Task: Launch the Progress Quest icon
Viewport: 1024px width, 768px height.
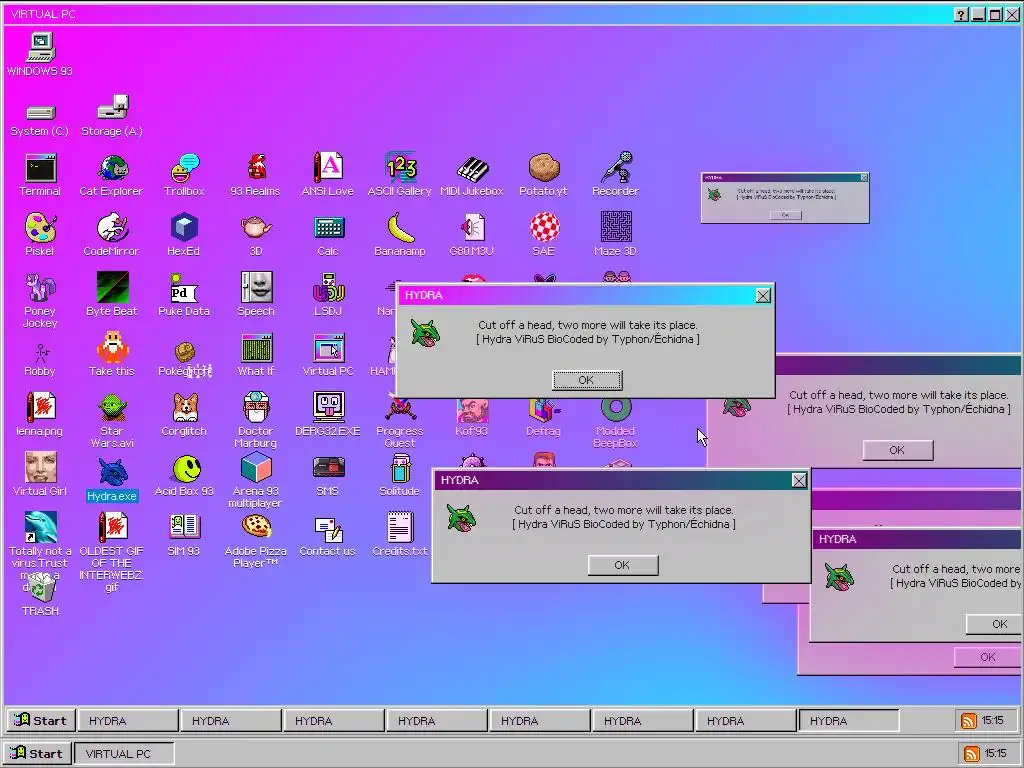Action: 400,409
